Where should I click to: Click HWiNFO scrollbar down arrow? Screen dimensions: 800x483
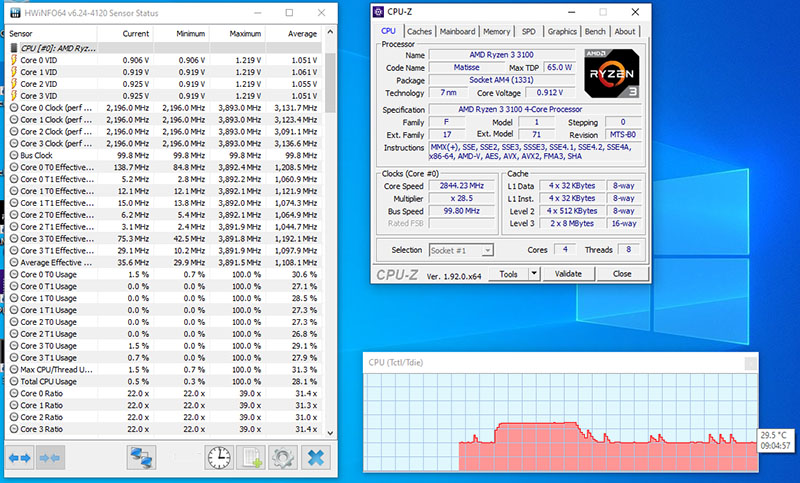point(330,433)
